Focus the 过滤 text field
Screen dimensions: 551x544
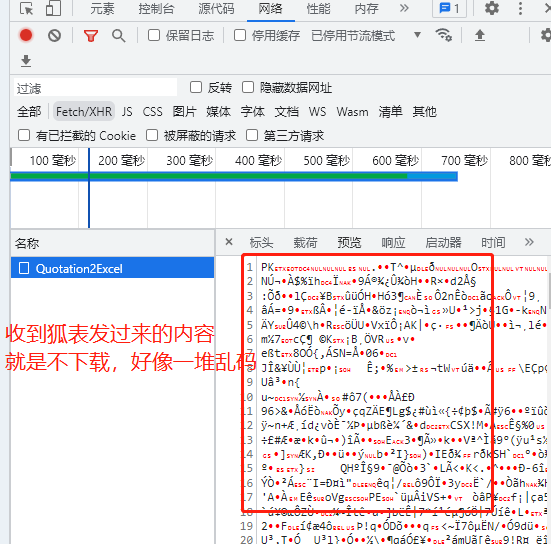[95, 88]
